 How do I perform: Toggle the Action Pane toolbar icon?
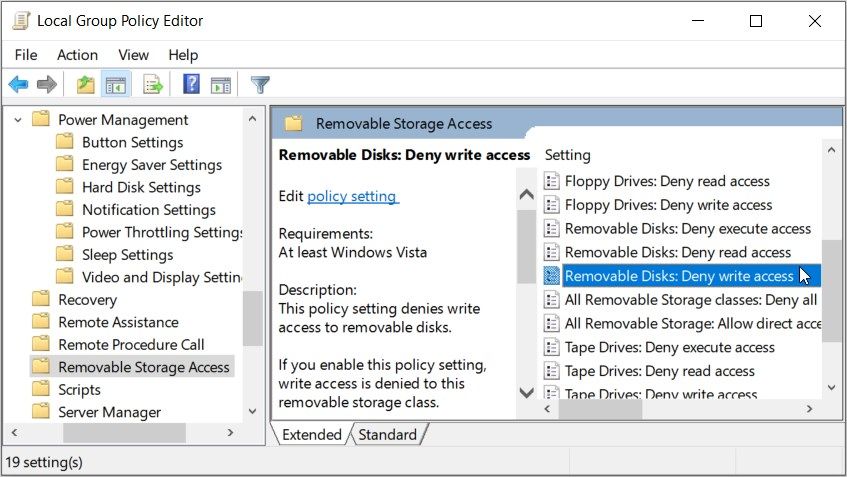click(x=220, y=85)
